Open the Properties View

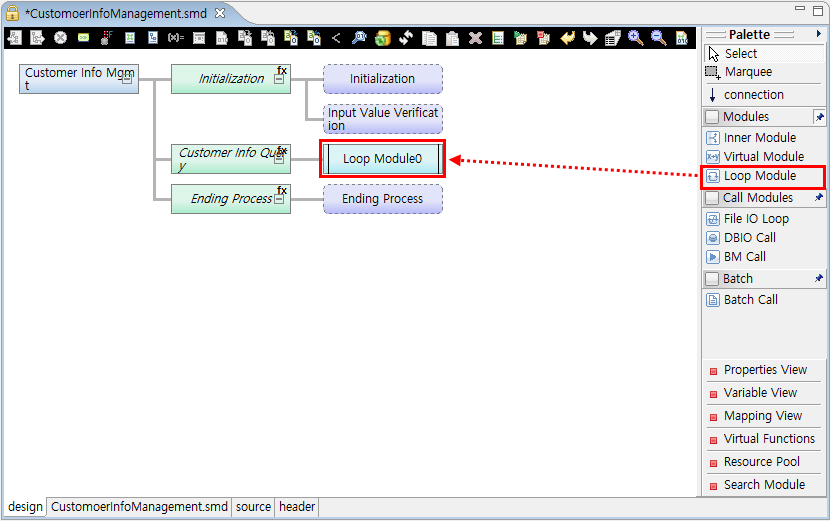[x=764, y=370]
